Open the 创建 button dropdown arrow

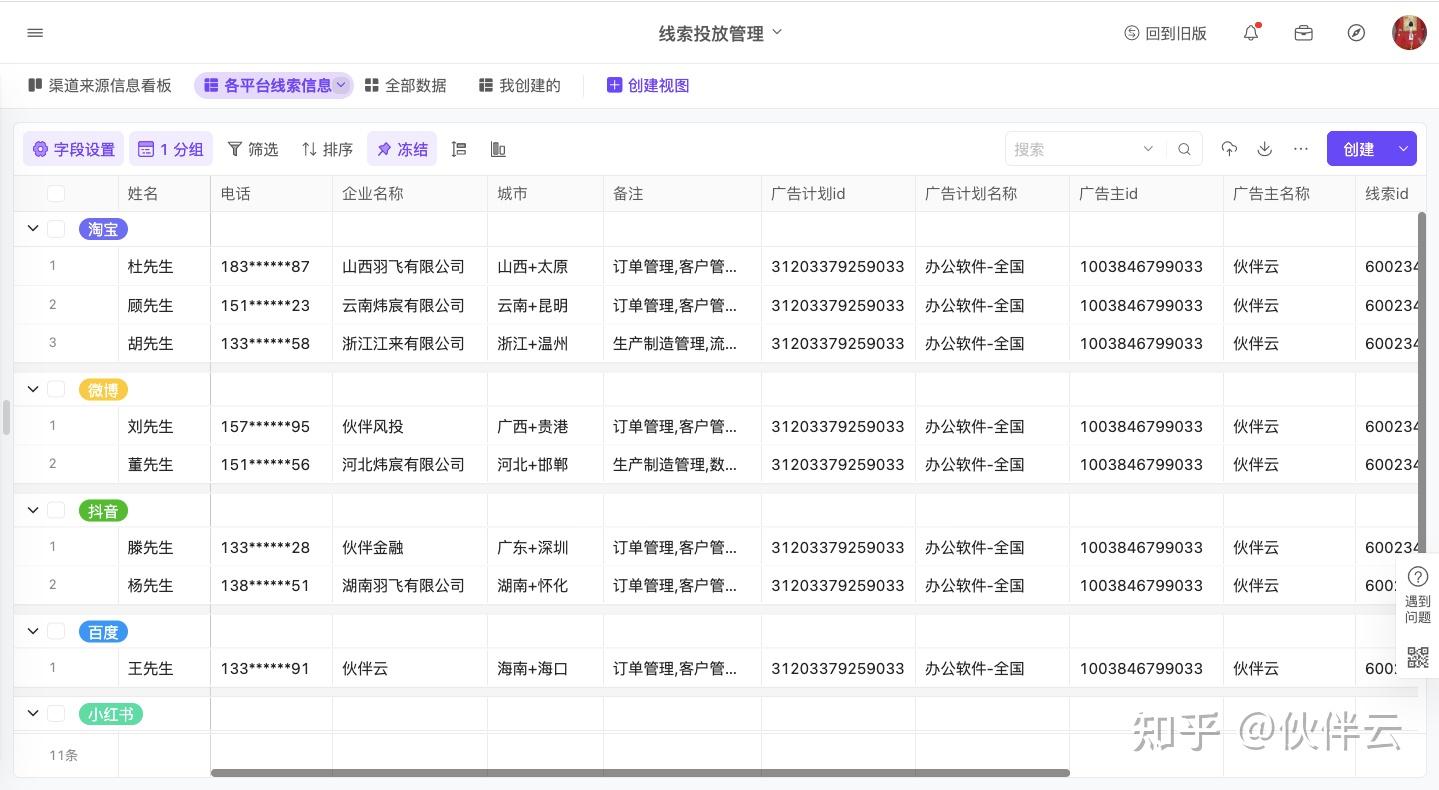(1403, 149)
